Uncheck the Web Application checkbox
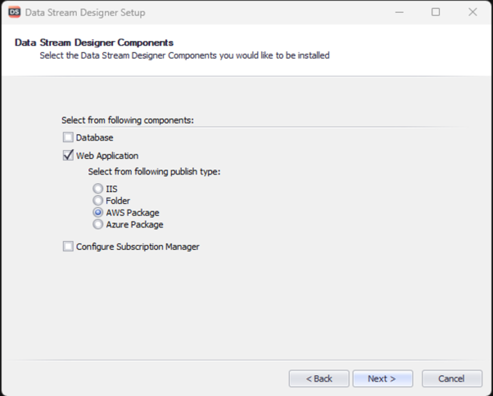 [68, 155]
